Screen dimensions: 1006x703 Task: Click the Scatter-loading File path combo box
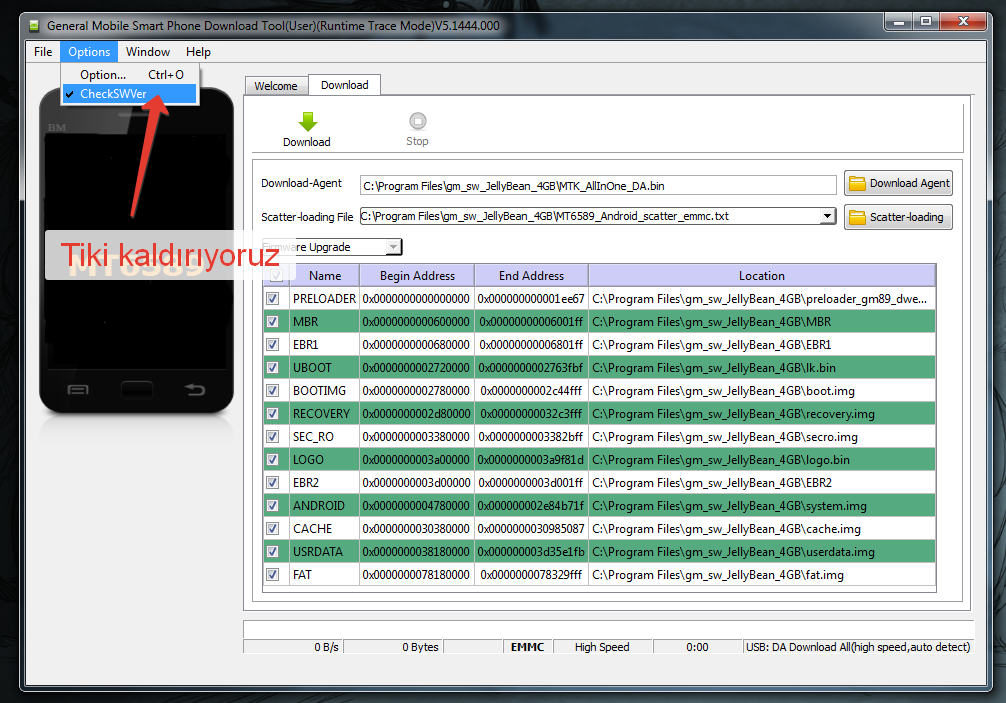(598, 216)
